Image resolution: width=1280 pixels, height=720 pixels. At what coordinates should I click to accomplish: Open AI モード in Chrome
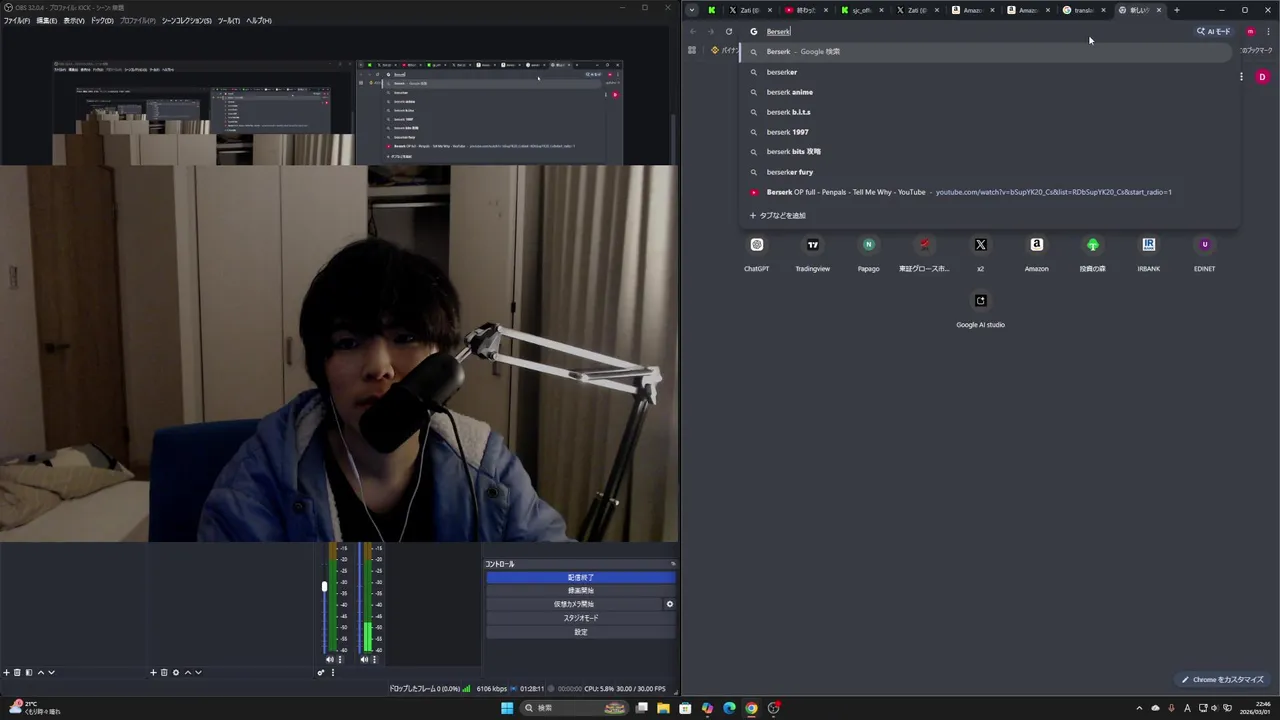point(1214,31)
